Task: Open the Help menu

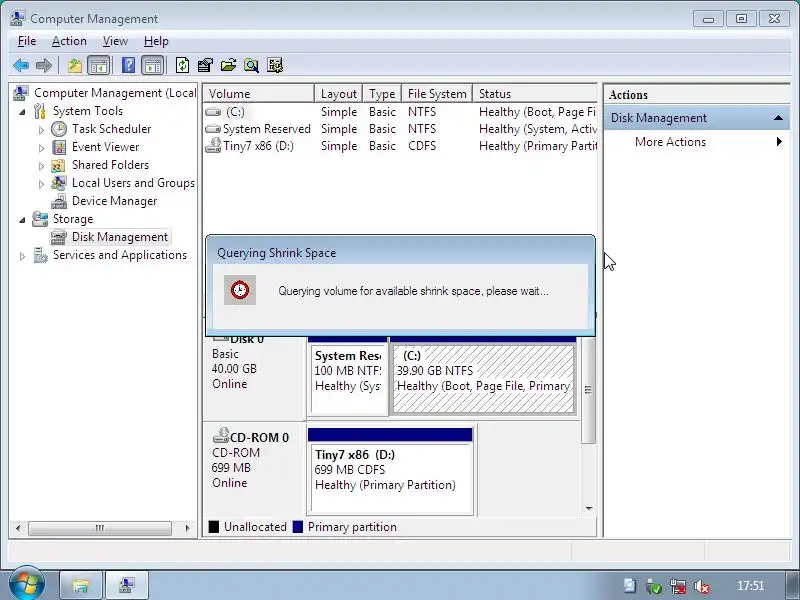Action: [156, 41]
